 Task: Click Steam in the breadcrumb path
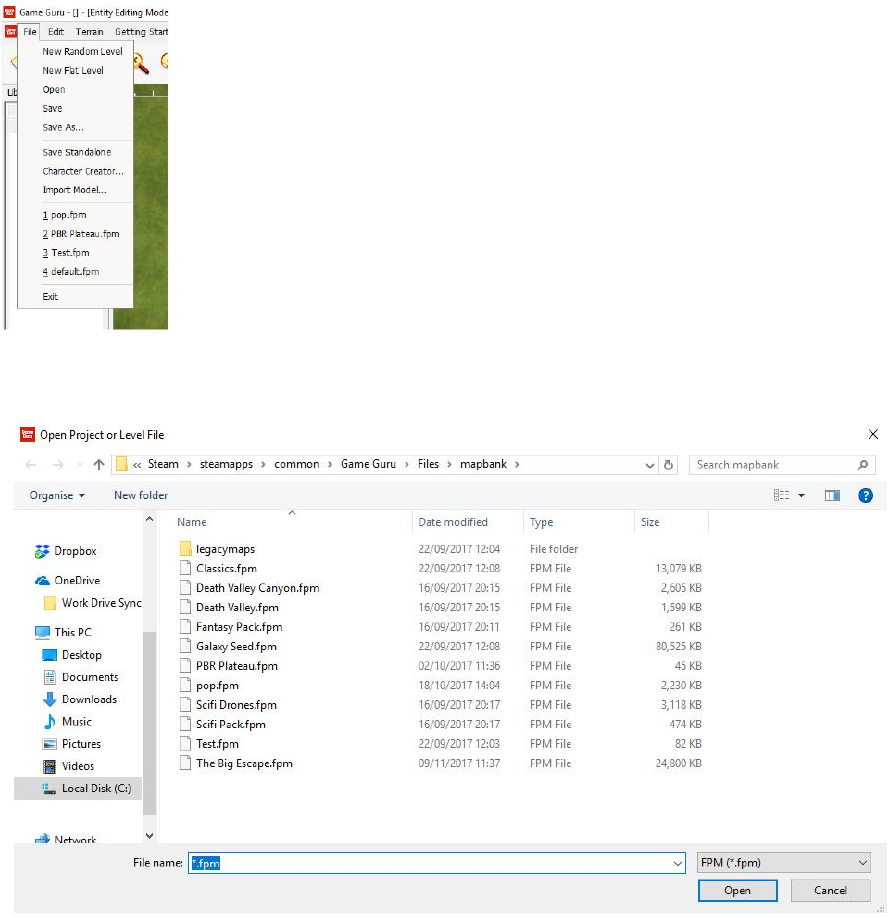click(x=163, y=464)
